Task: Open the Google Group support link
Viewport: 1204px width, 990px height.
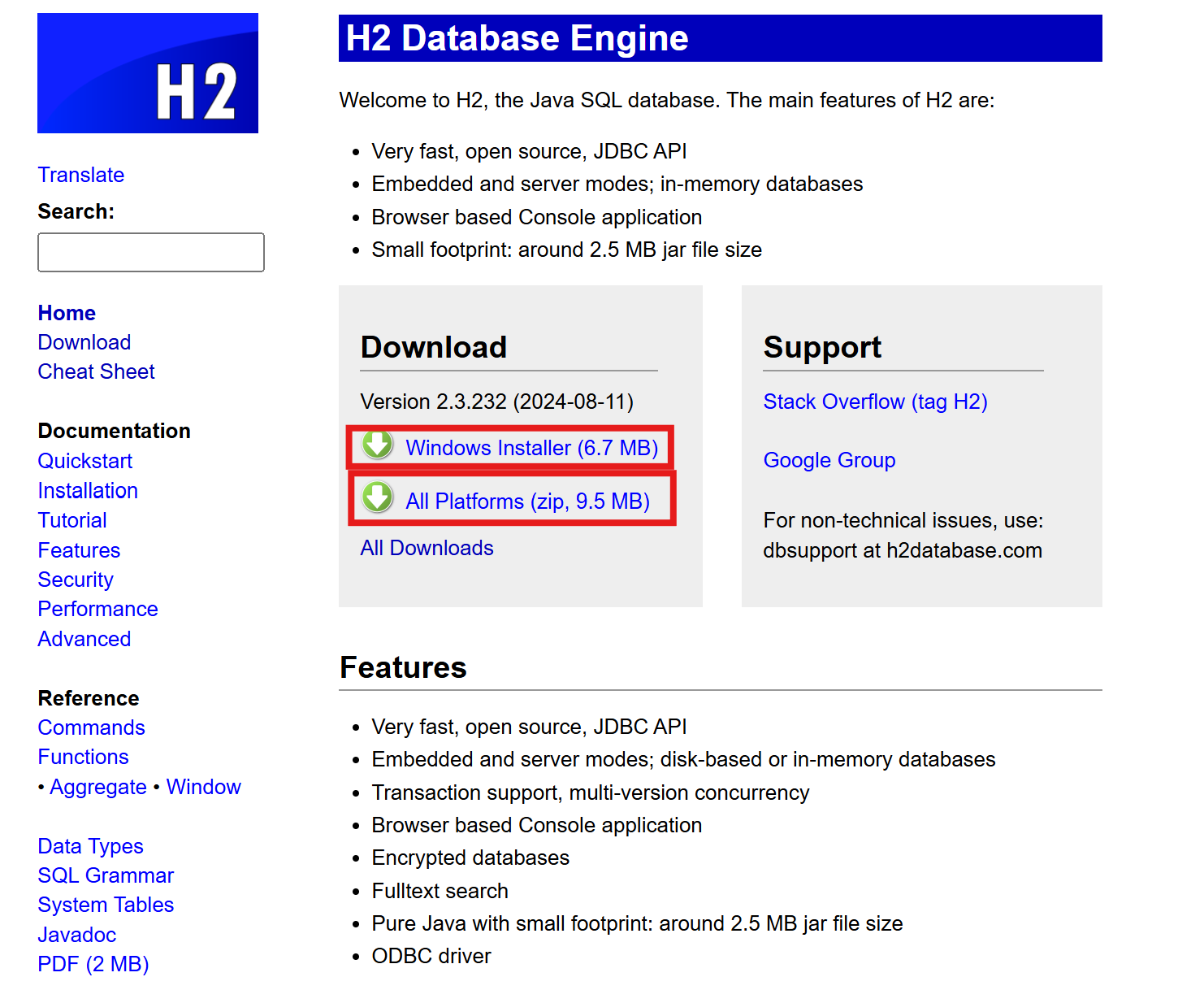Action: [829, 460]
